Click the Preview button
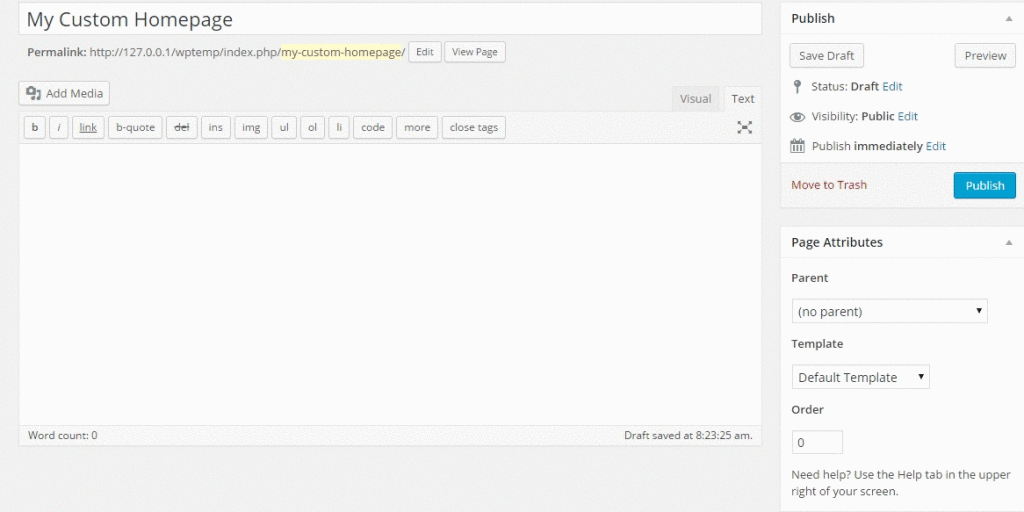 pyautogui.click(x=985, y=56)
